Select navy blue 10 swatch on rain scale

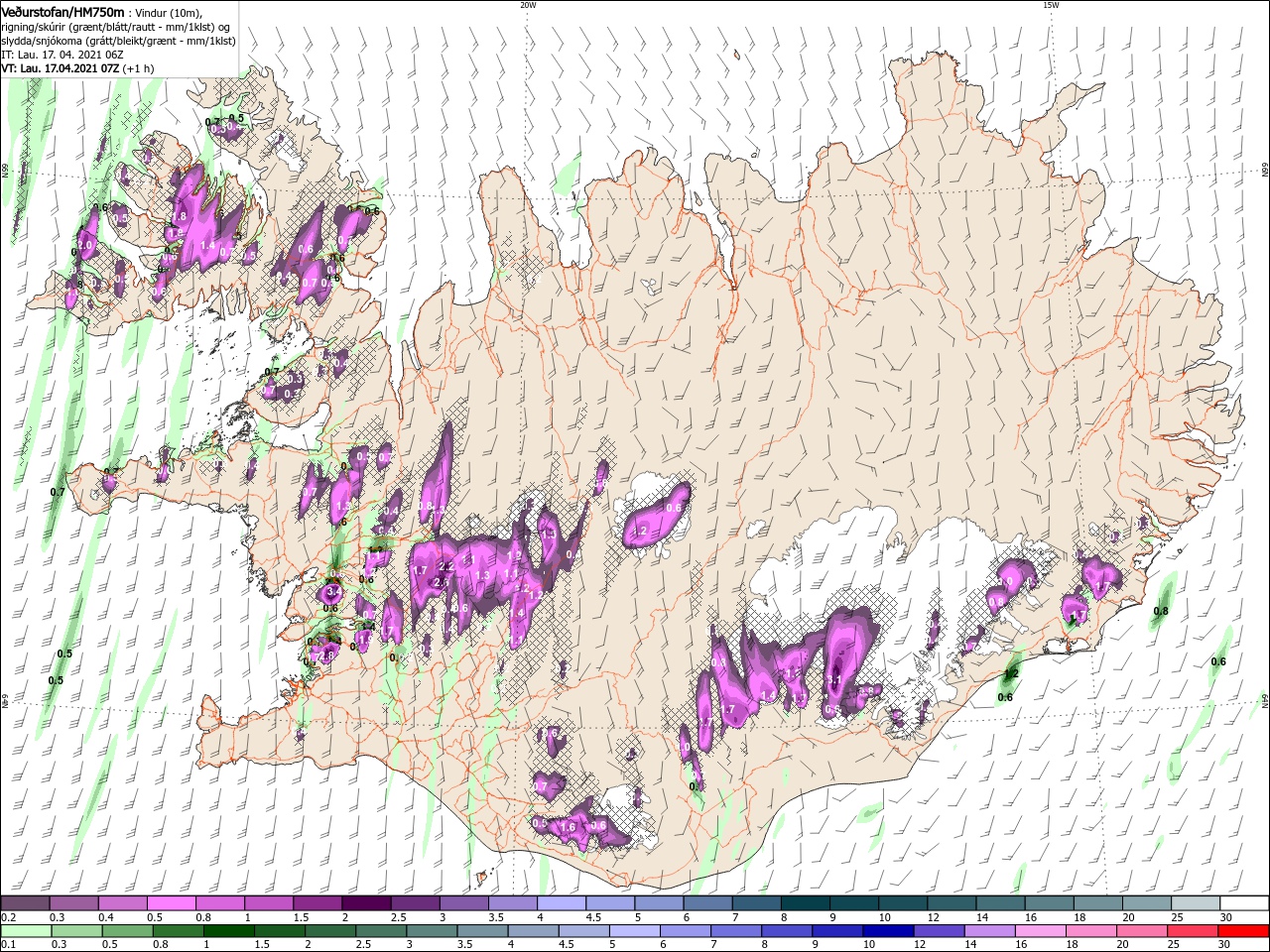(x=888, y=931)
